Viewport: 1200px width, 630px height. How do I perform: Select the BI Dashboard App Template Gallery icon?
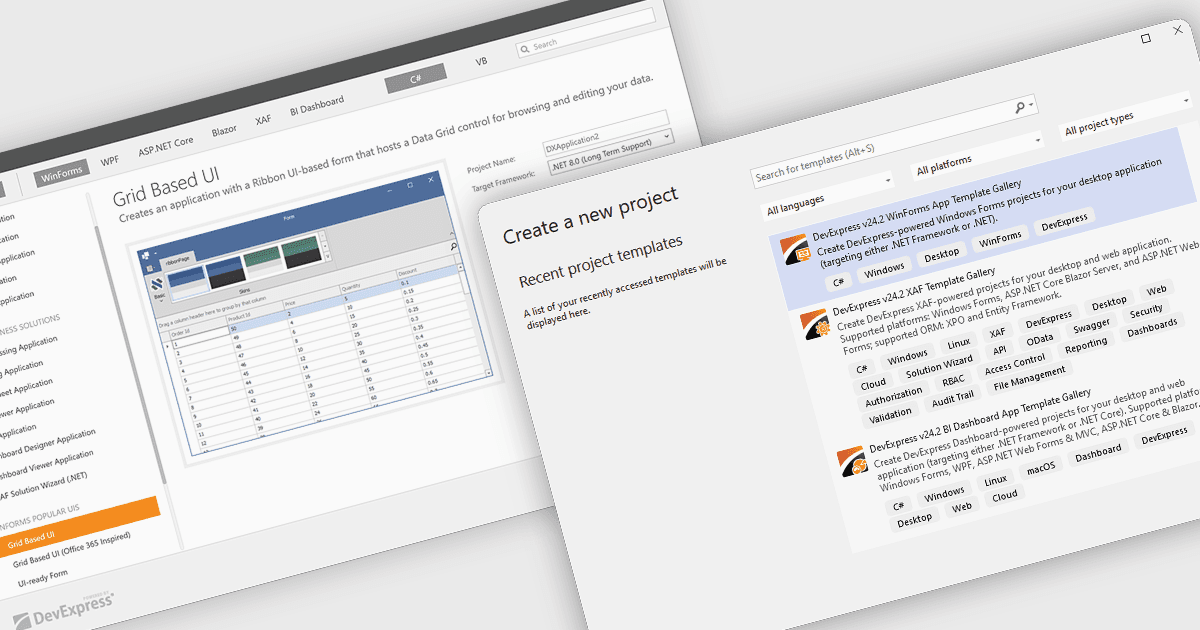[x=851, y=462]
